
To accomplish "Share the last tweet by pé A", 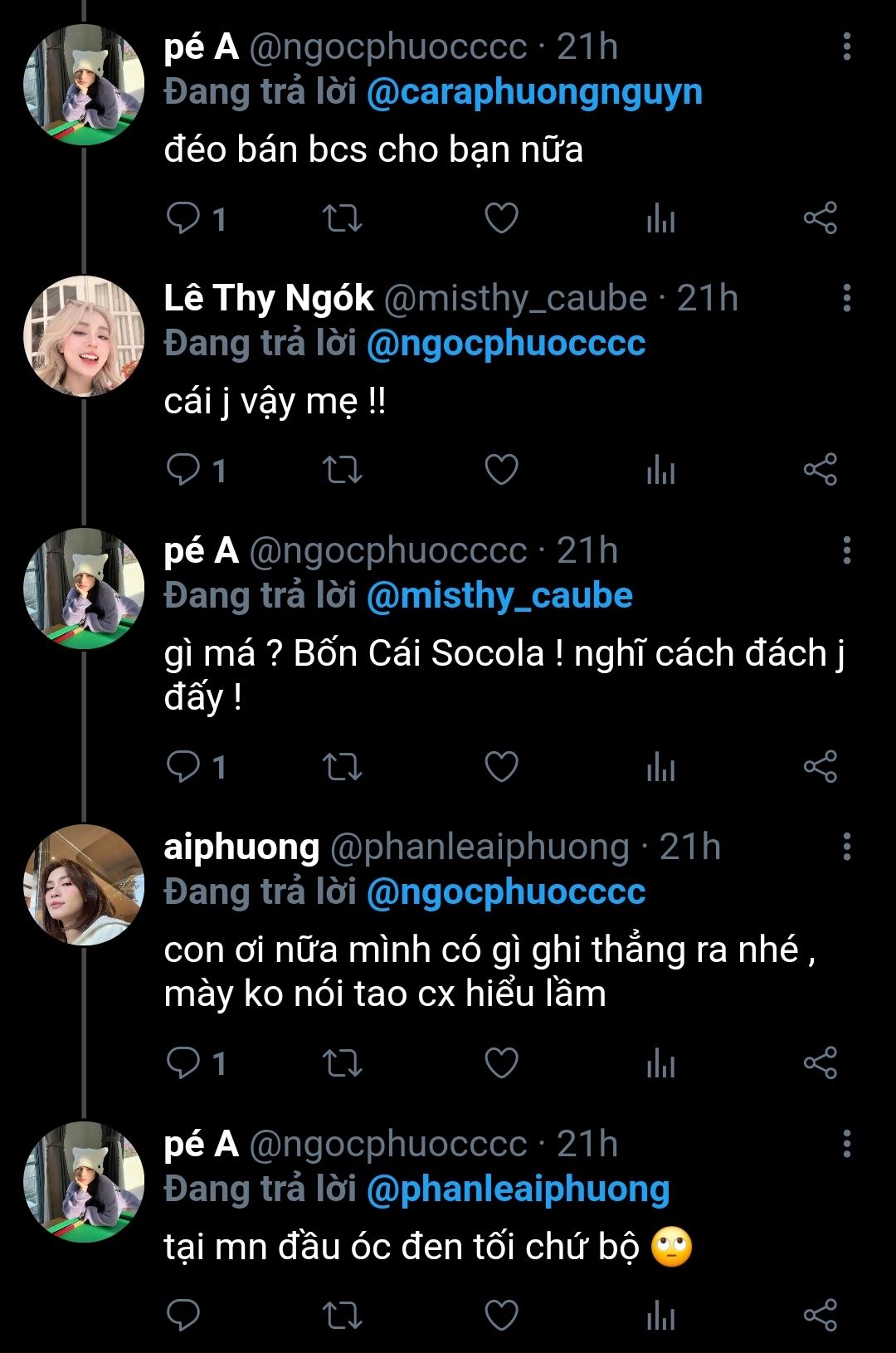I will (x=820, y=1315).
